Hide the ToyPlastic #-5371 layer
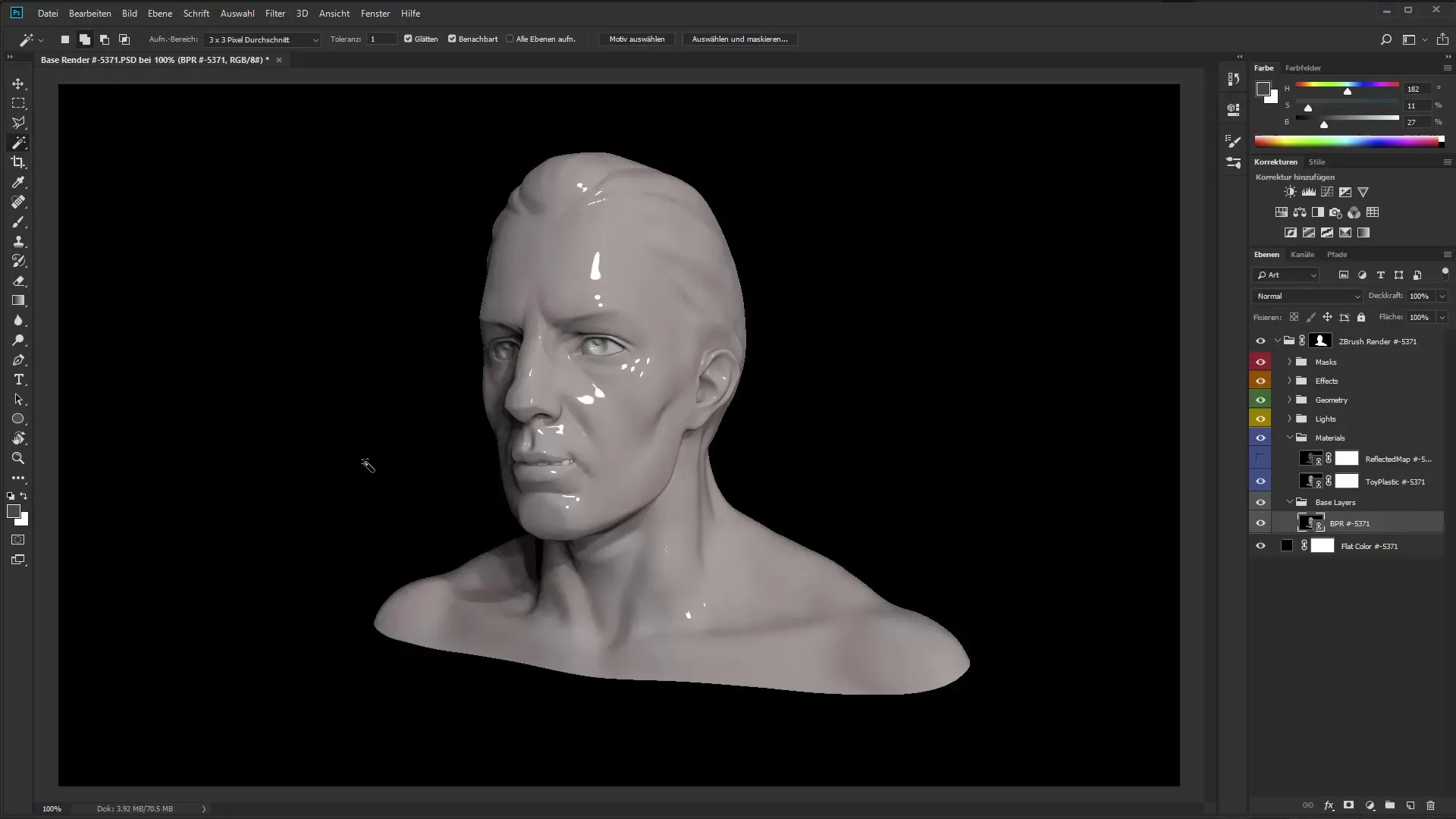 point(1260,481)
